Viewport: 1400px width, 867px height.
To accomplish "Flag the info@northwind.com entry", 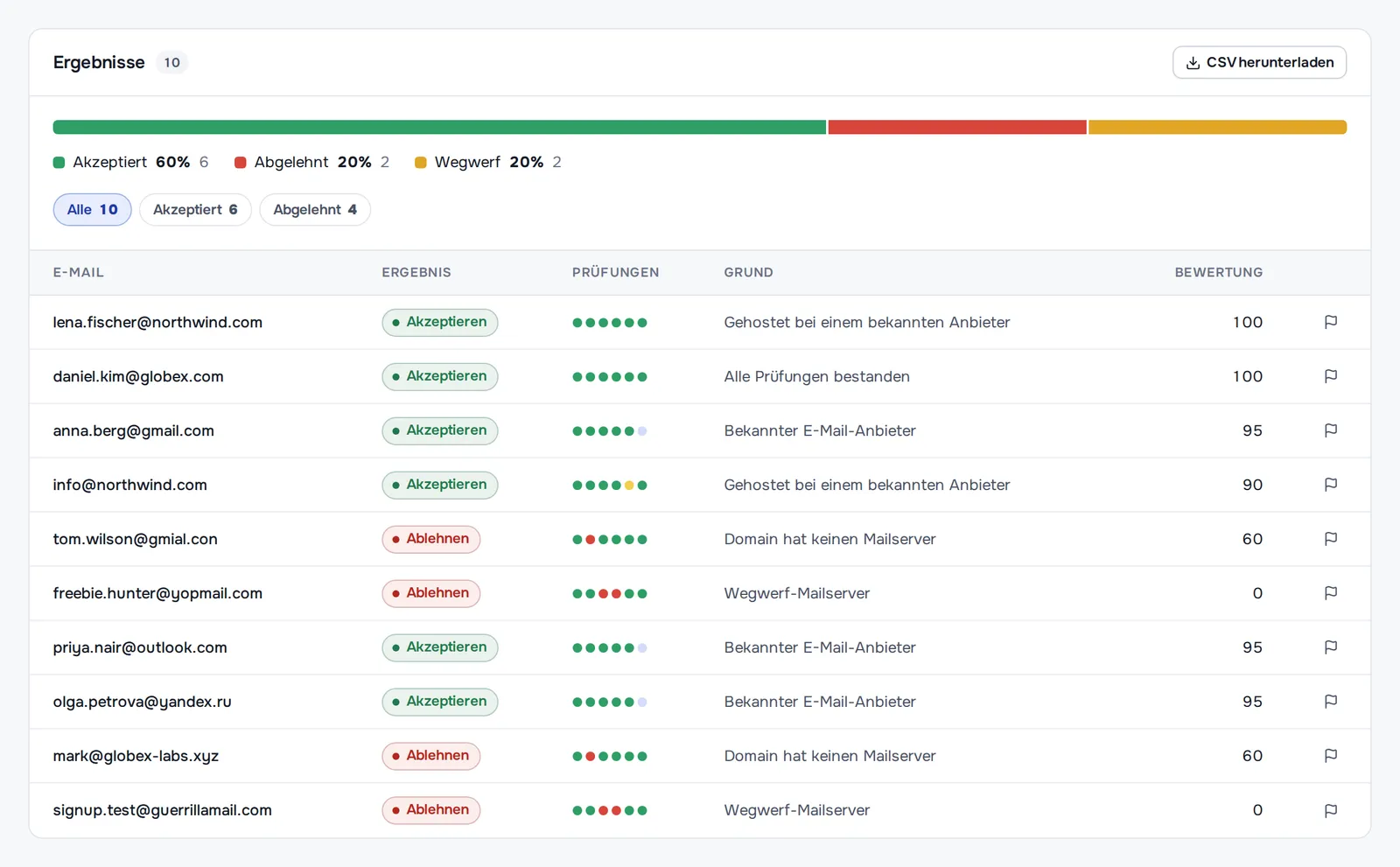I will [x=1330, y=485].
